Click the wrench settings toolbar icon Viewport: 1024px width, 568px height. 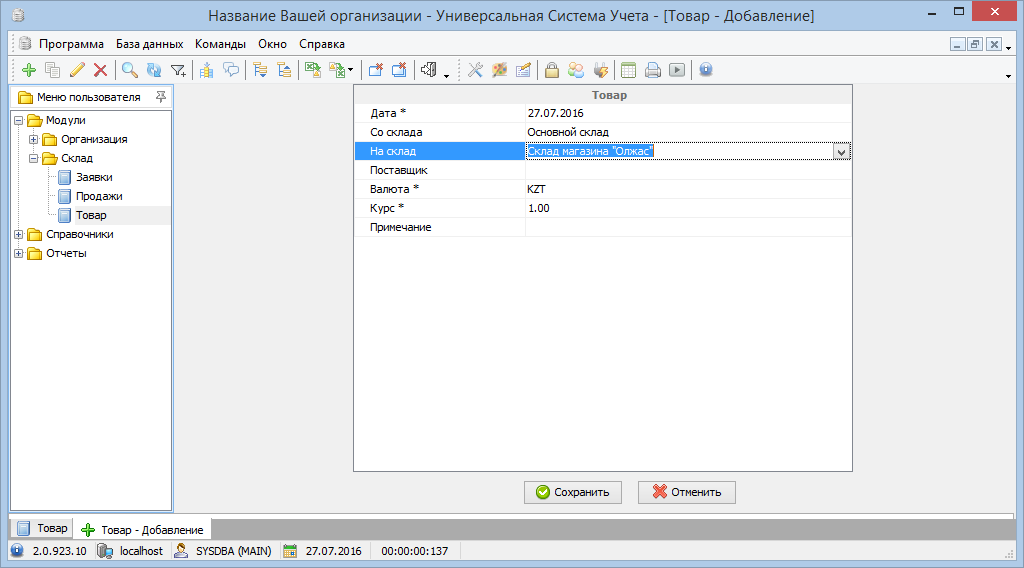(x=475, y=70)
